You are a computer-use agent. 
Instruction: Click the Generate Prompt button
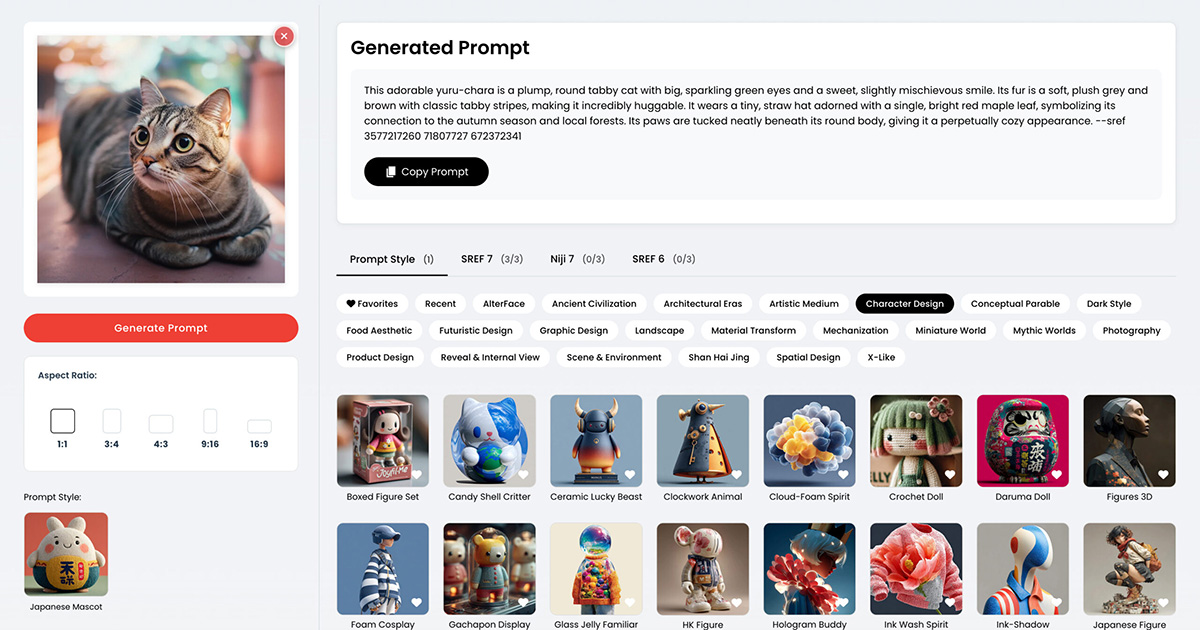(161, 328)
